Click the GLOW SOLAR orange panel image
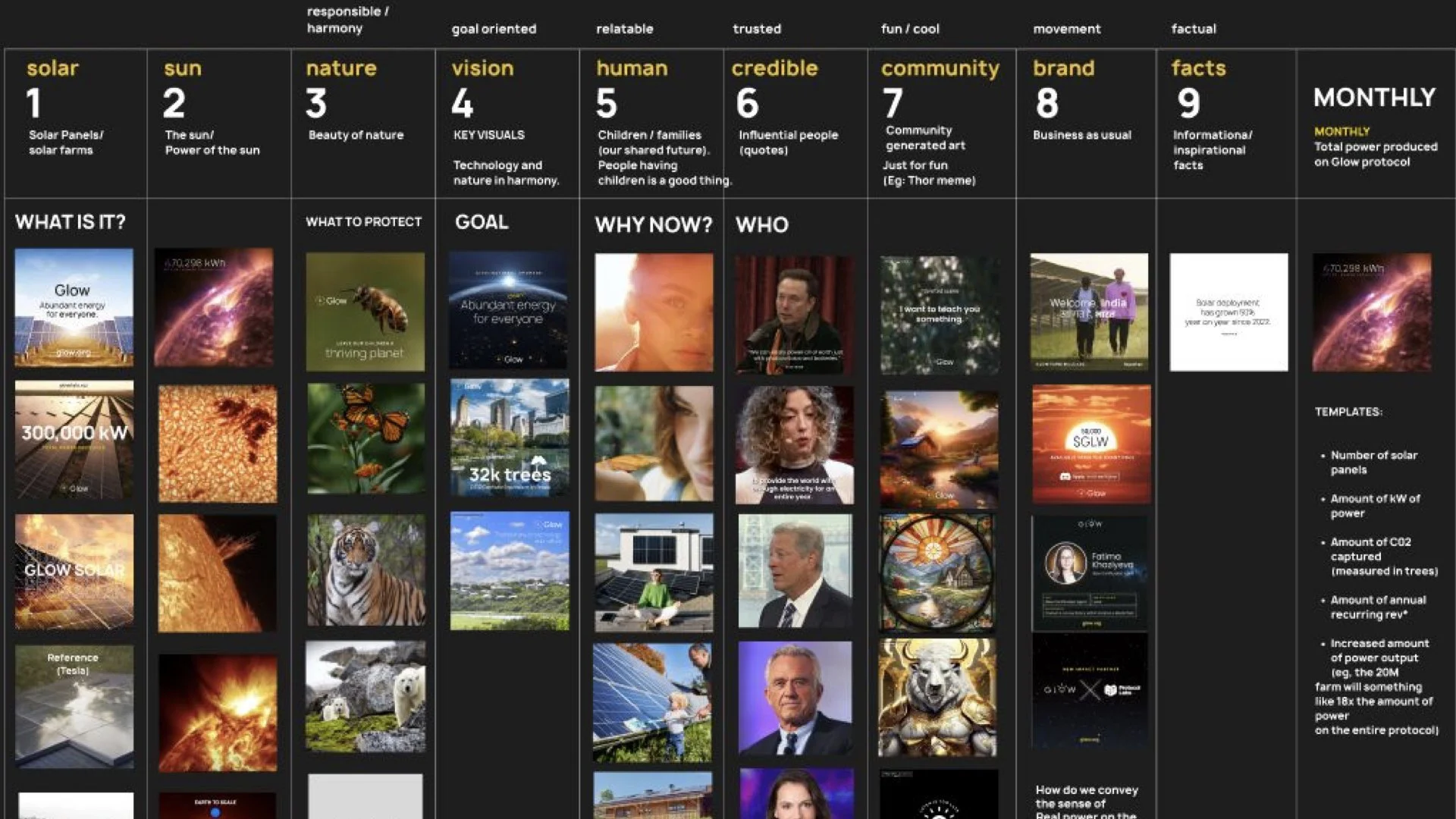The height and width of the screenshot is (819, 1456). (74, 571)
